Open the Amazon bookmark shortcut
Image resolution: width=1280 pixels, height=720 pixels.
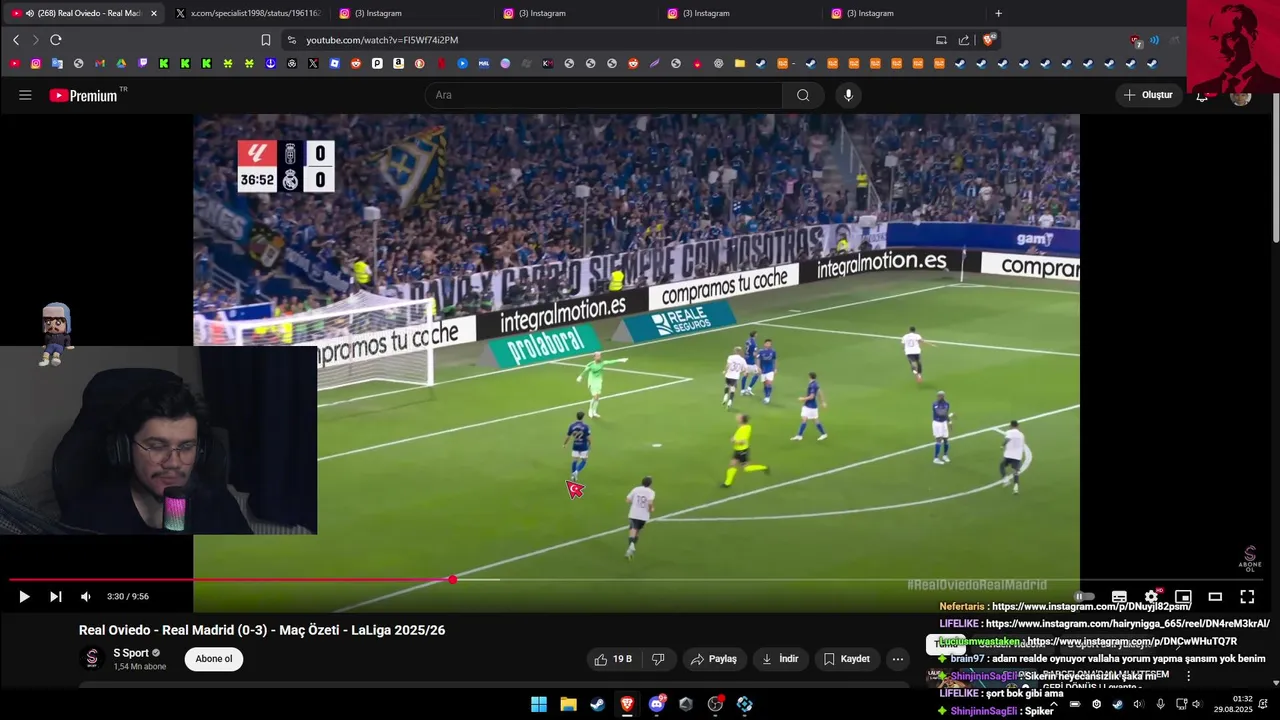coord(398,63)
